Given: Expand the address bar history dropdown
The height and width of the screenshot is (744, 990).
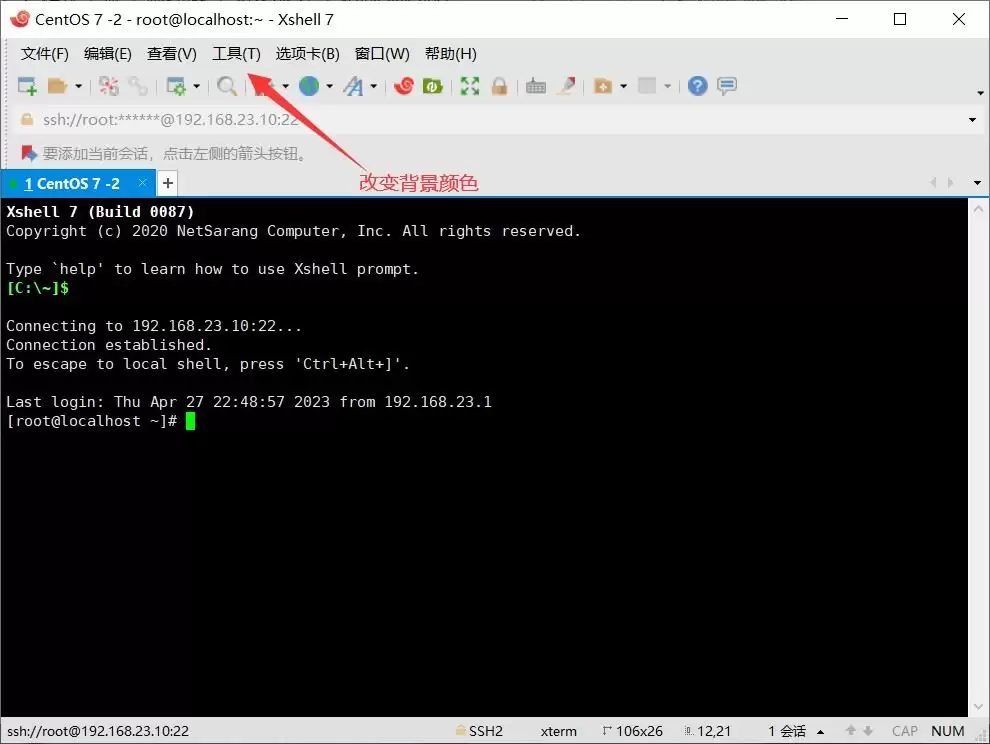Looking at the screenshot, I should coord(972,120).
